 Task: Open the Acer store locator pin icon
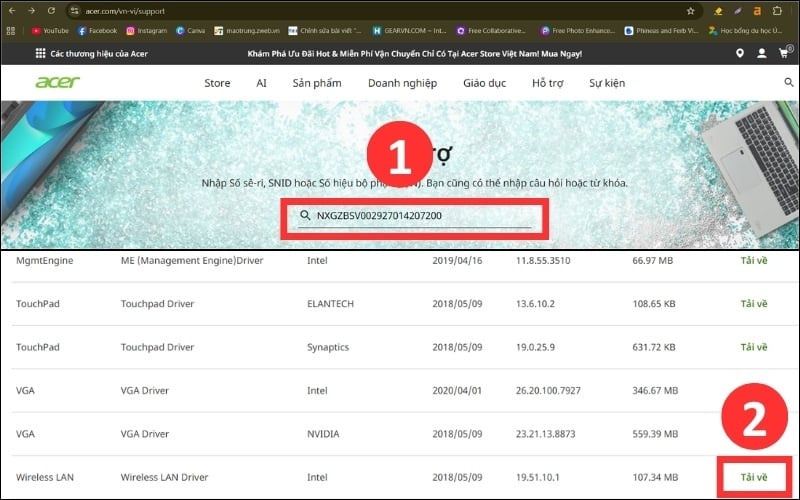(740, 53)
